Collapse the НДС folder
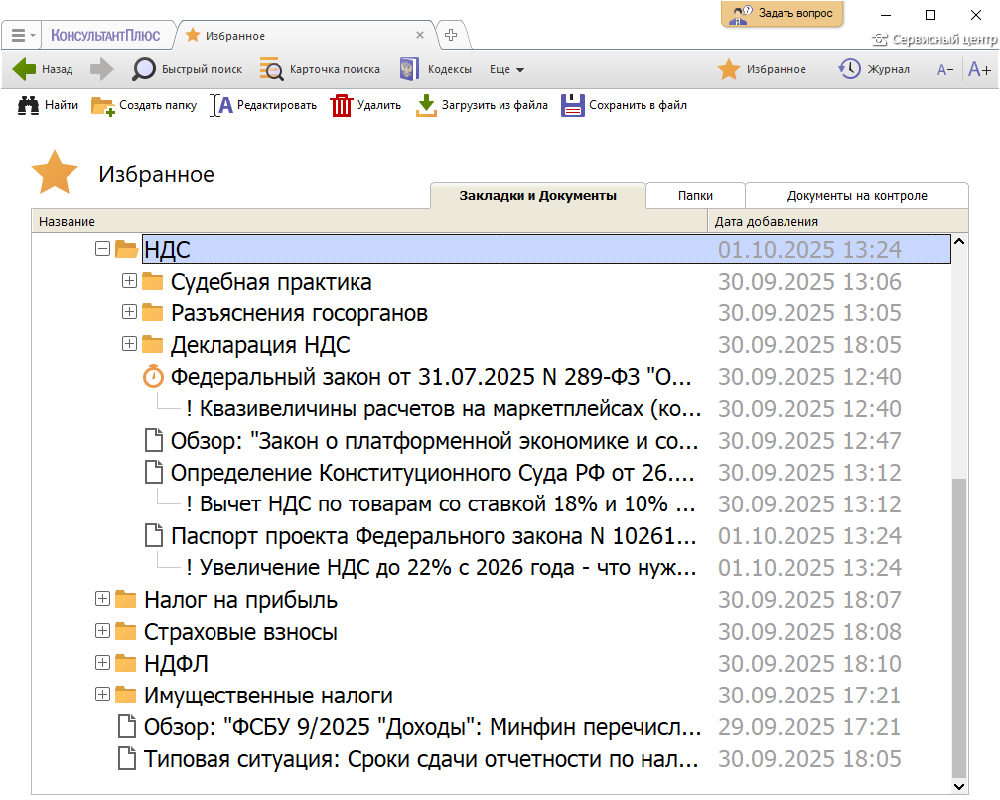Viewport: 1000px width, 800px height. (102, 249)
